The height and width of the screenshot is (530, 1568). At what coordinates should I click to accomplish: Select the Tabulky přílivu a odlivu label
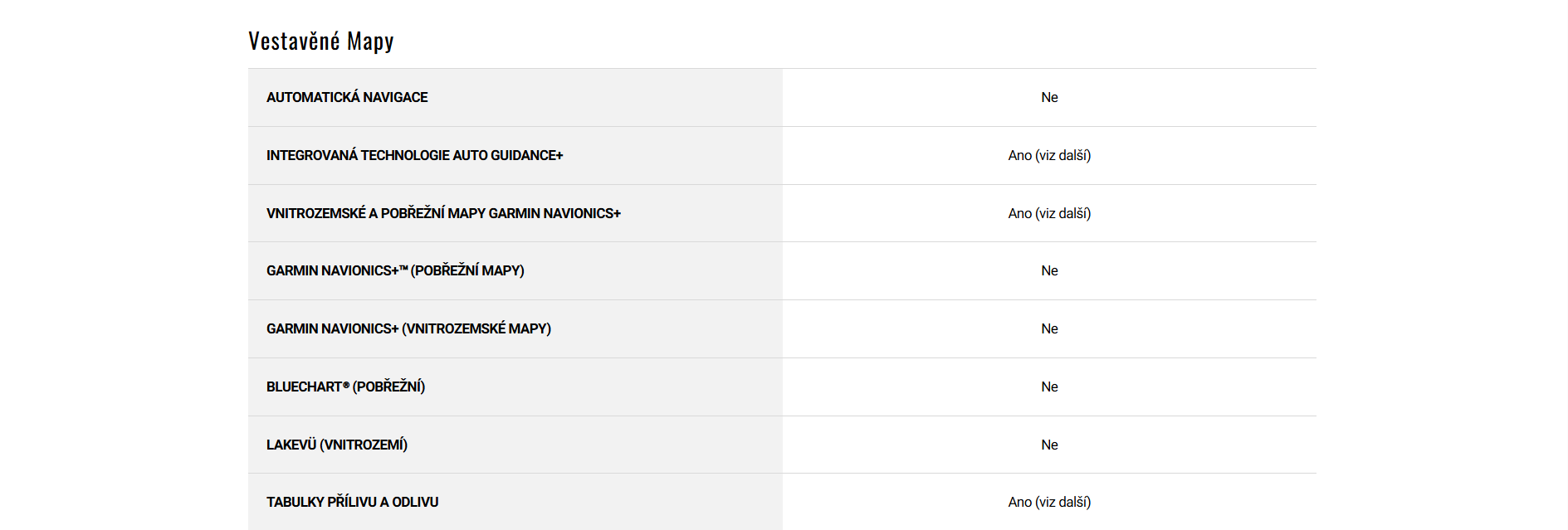[x=352, y=503]
